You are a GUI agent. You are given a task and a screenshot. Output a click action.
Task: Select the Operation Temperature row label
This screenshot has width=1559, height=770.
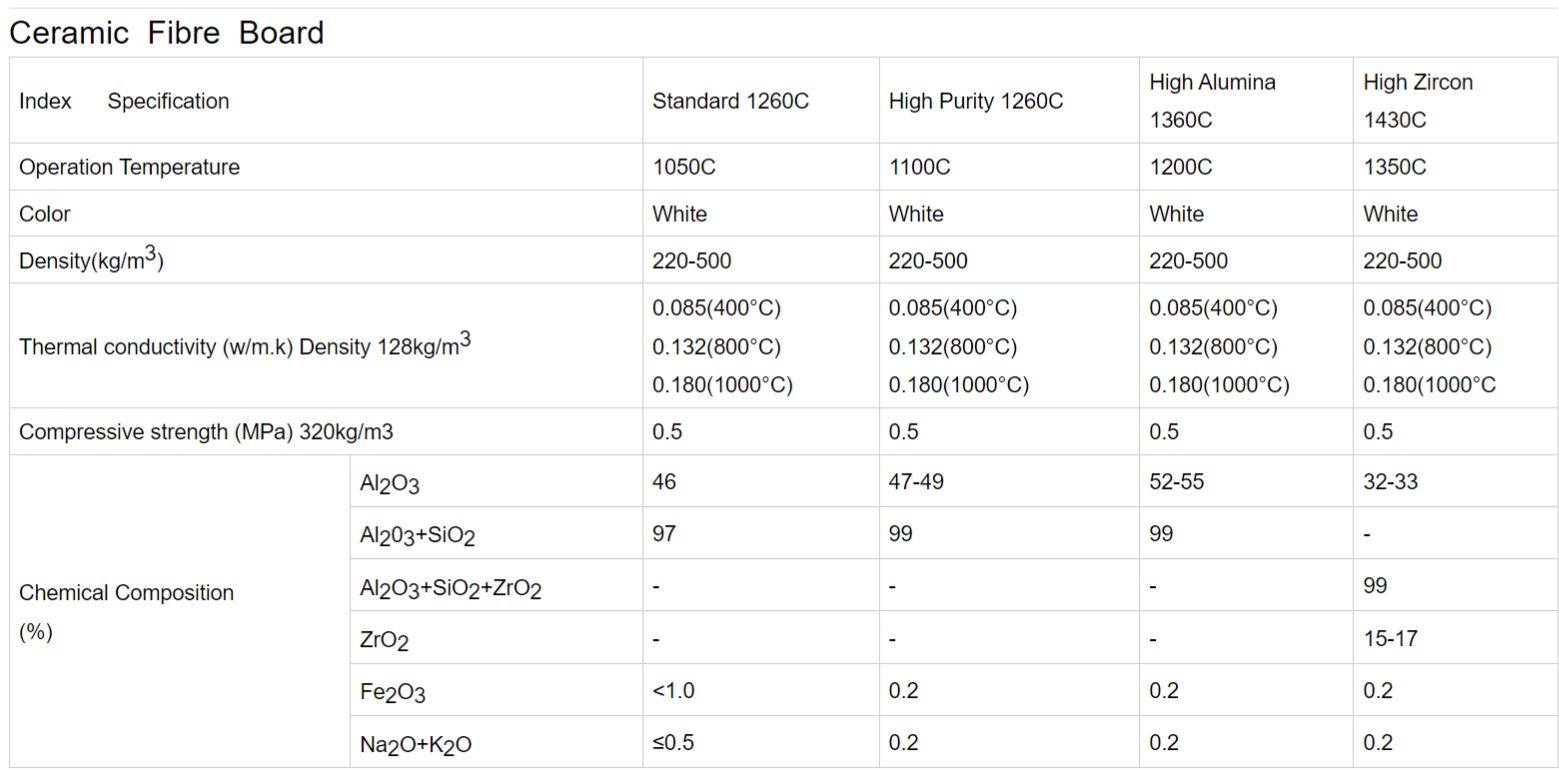[129, 167]
